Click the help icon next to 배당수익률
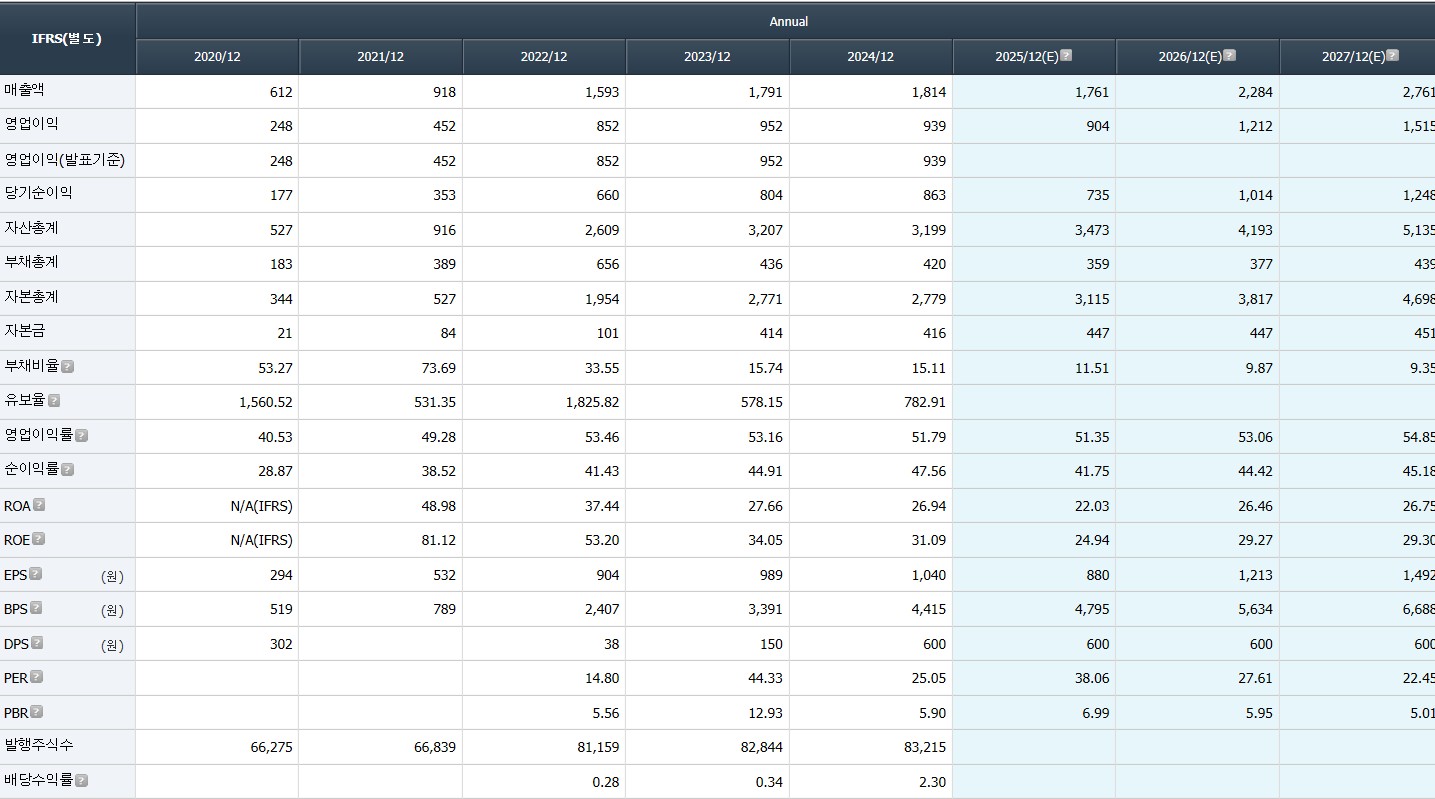 [x=81, y=780]
